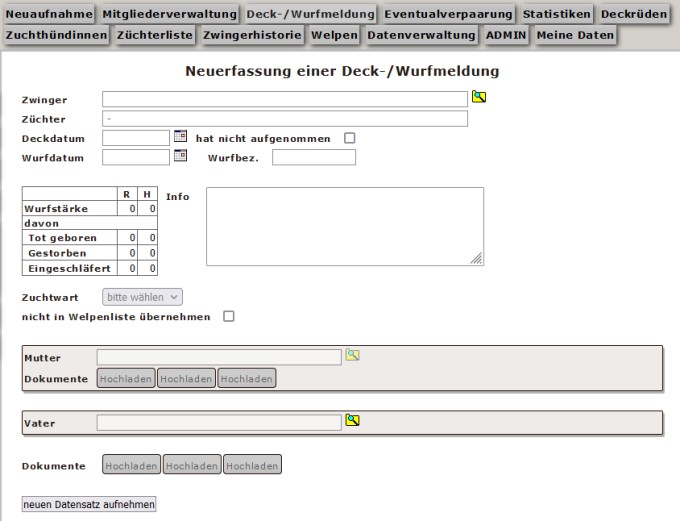Click into the Wurfbez. text field
The image size is (680, 521).
point(313,157)
